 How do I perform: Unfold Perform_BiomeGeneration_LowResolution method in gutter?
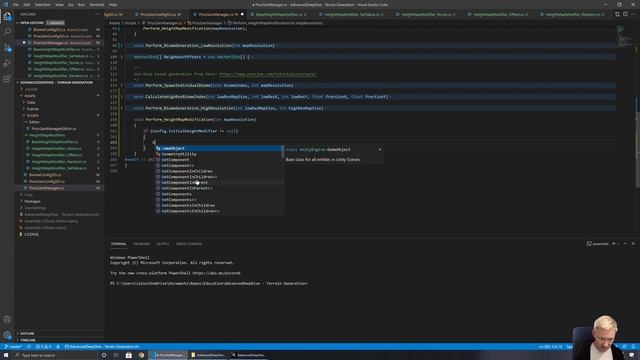[122, 46]
